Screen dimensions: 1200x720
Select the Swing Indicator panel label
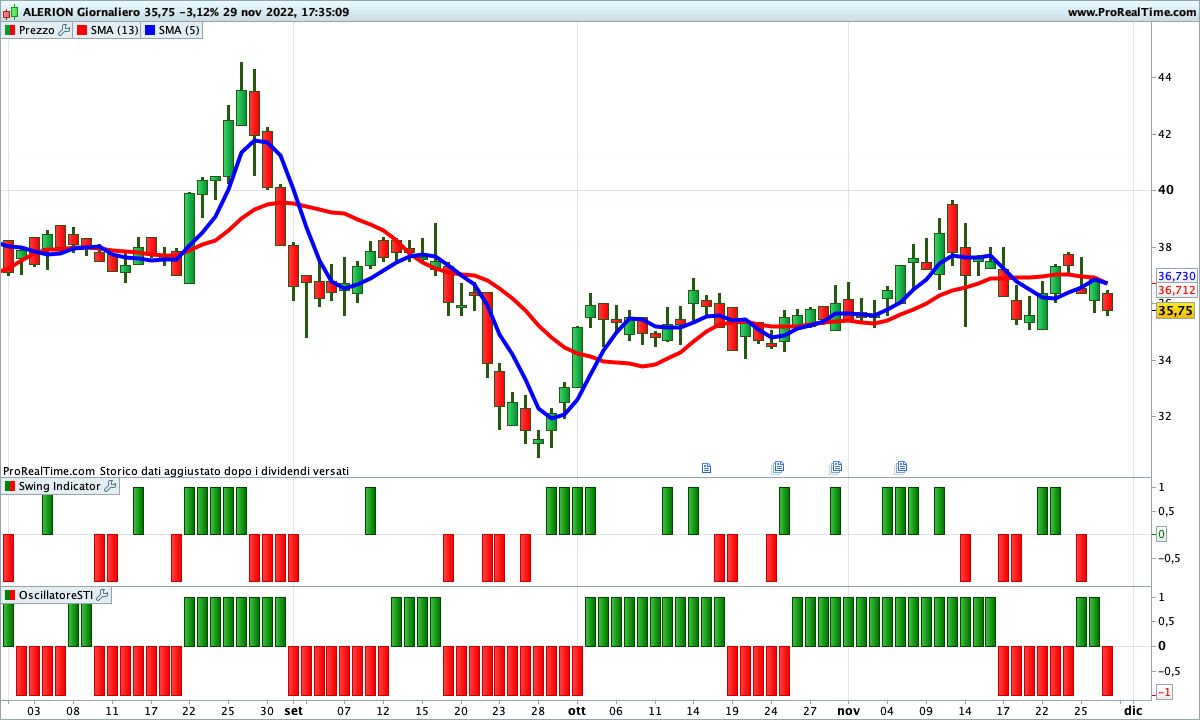pyautogui.click(x=59, y=486)
